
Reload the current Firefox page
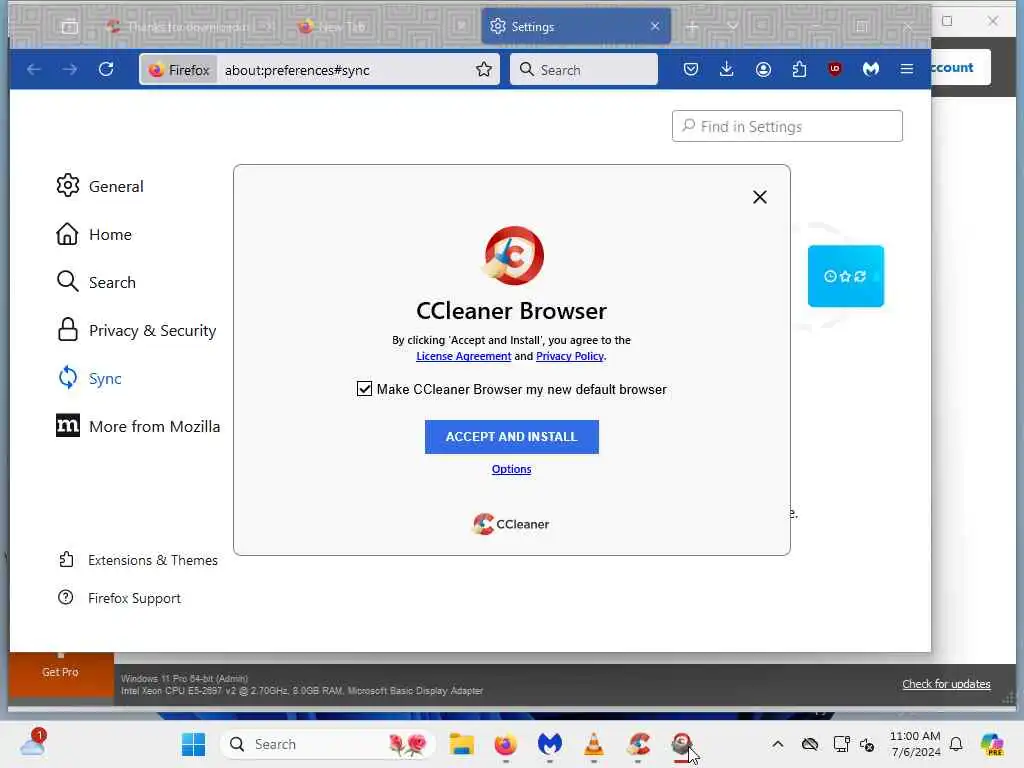click(106, 69)
